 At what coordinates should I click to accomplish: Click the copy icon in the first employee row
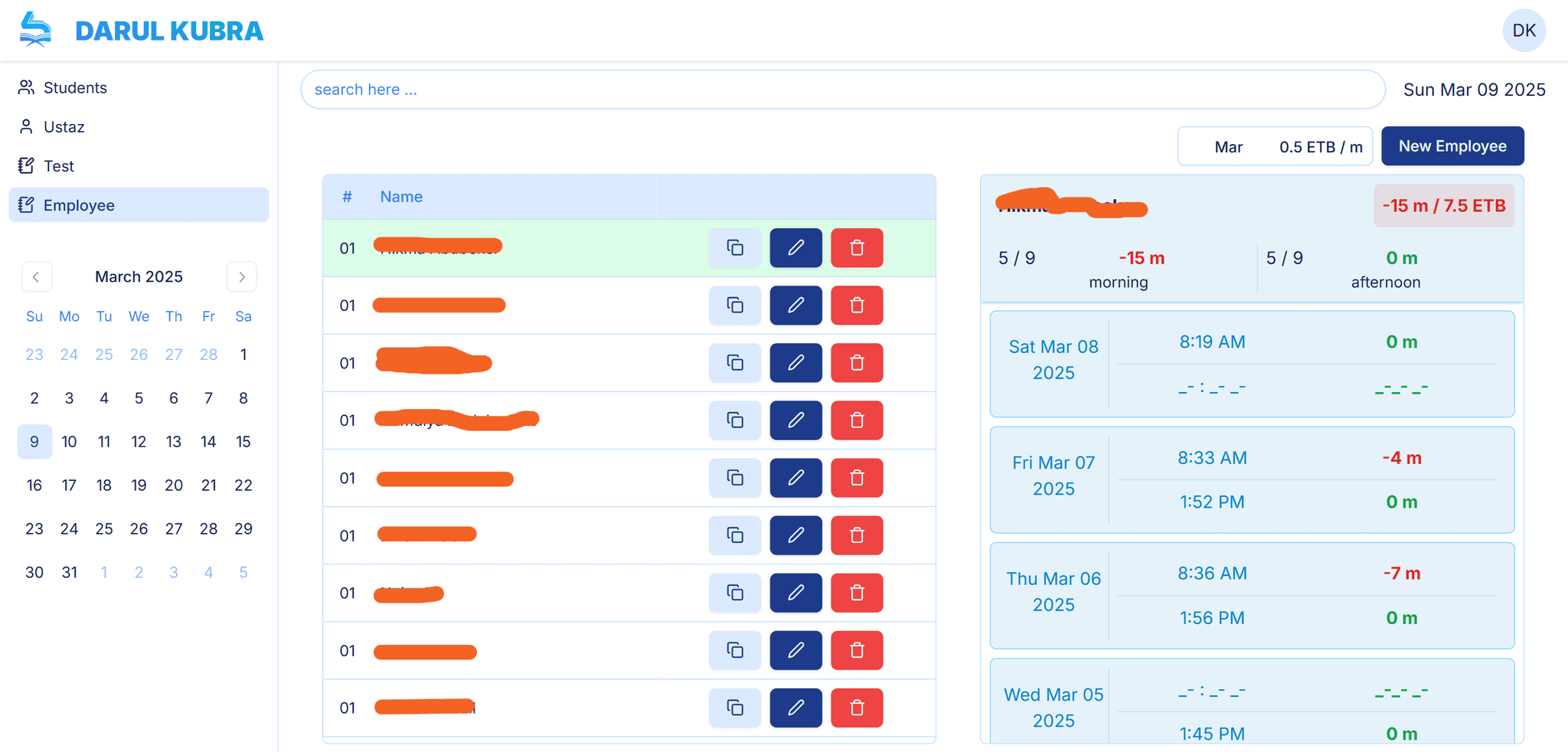pyautogui.click(x=734, y=248)
